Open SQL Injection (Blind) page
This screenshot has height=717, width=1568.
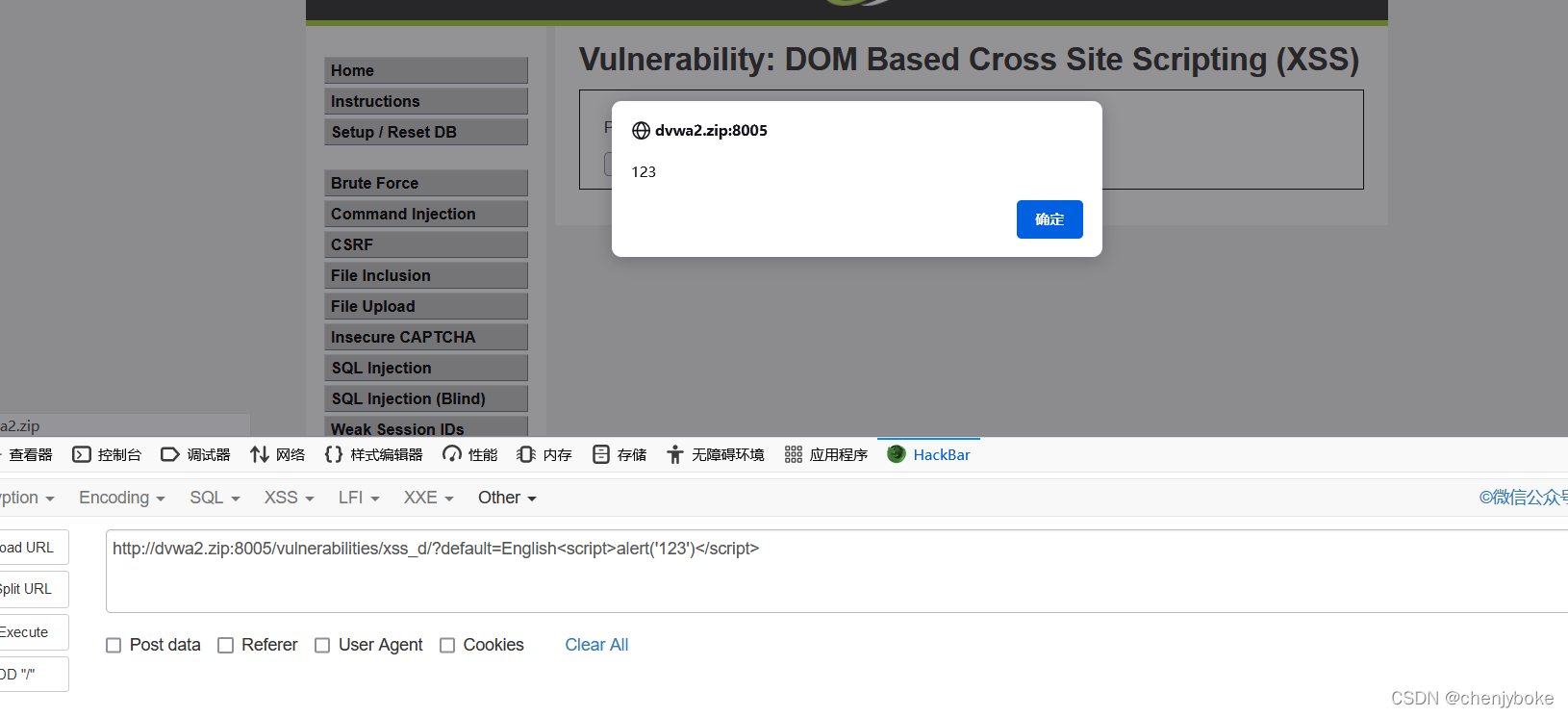(426, 398)
